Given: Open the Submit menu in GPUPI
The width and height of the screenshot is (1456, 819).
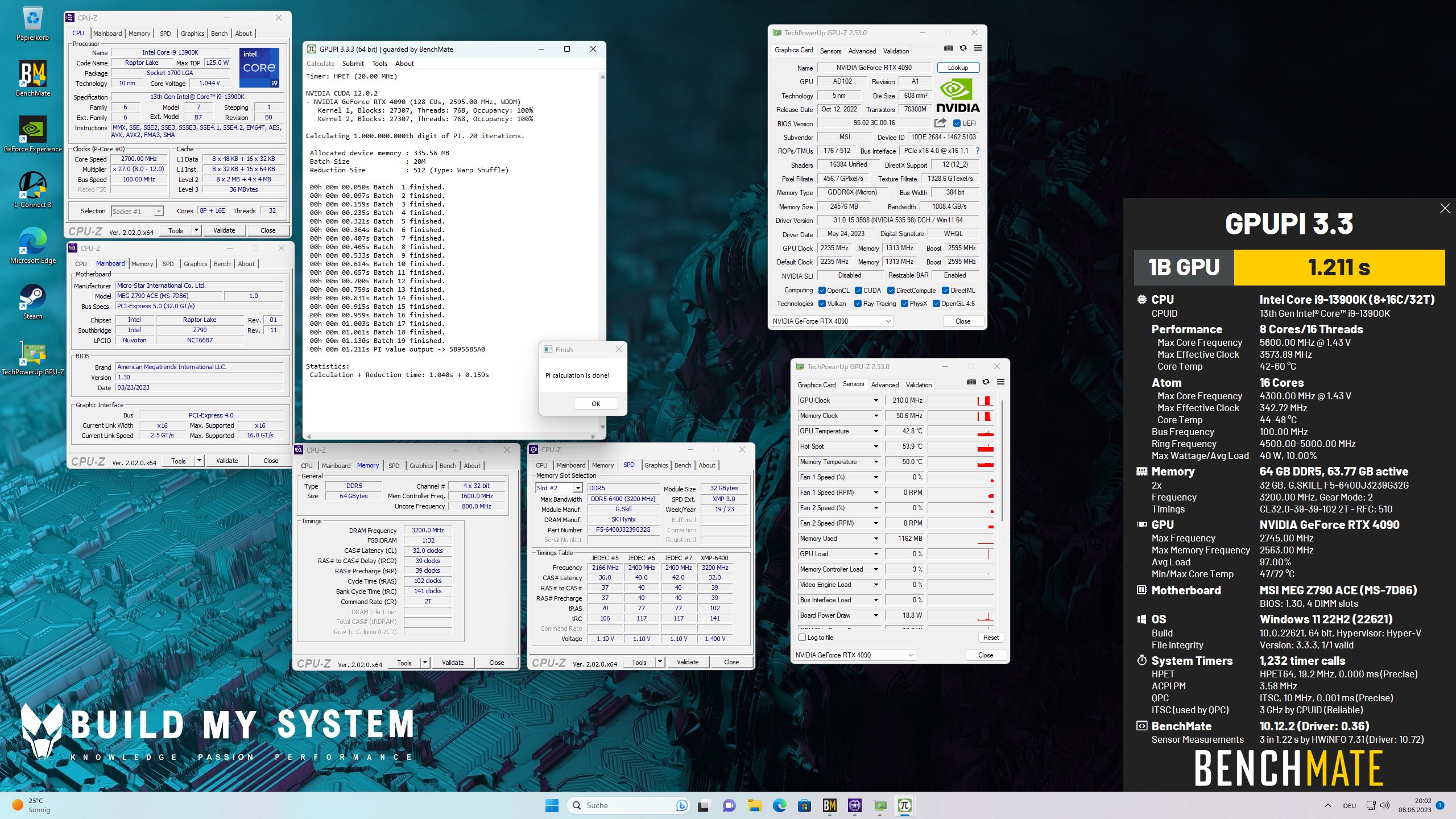Looking at the screenshot, I should [x=353, y=64].
